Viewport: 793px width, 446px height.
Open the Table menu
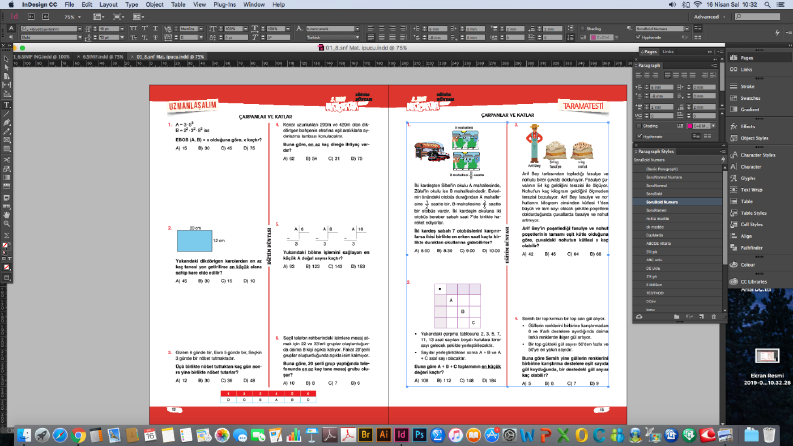(x=178, y=5)
